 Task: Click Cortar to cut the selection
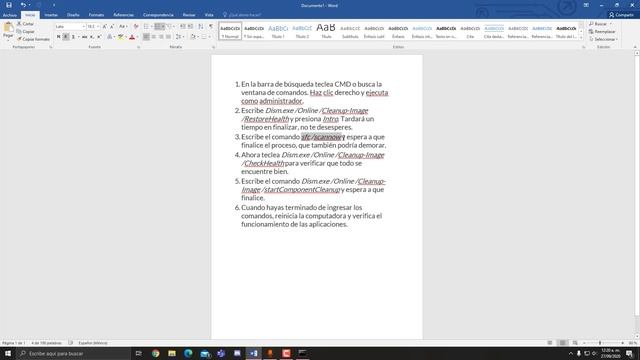point(26,24)
